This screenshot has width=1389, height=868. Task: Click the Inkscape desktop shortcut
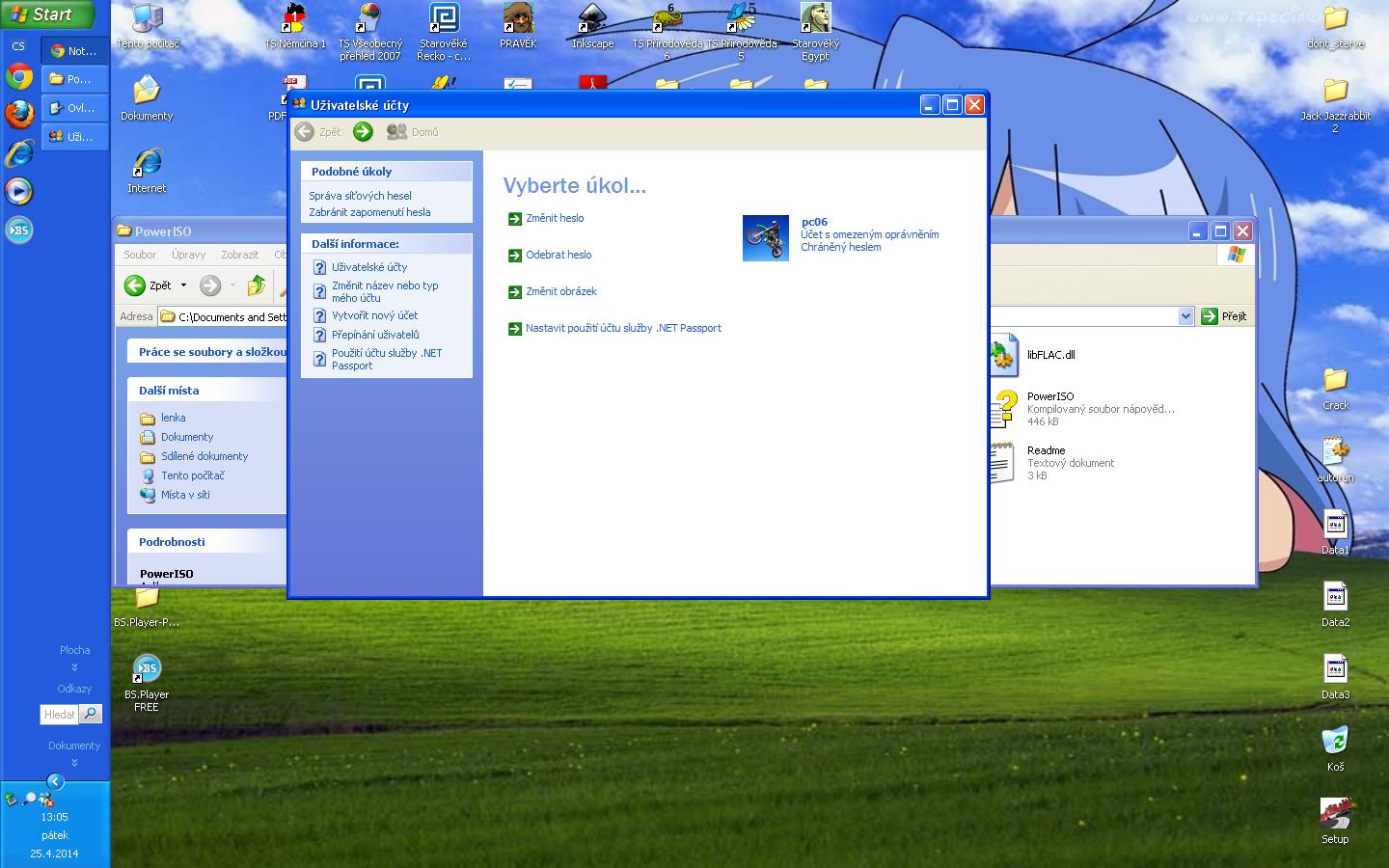pyautogui.click(x=592, y=19)
